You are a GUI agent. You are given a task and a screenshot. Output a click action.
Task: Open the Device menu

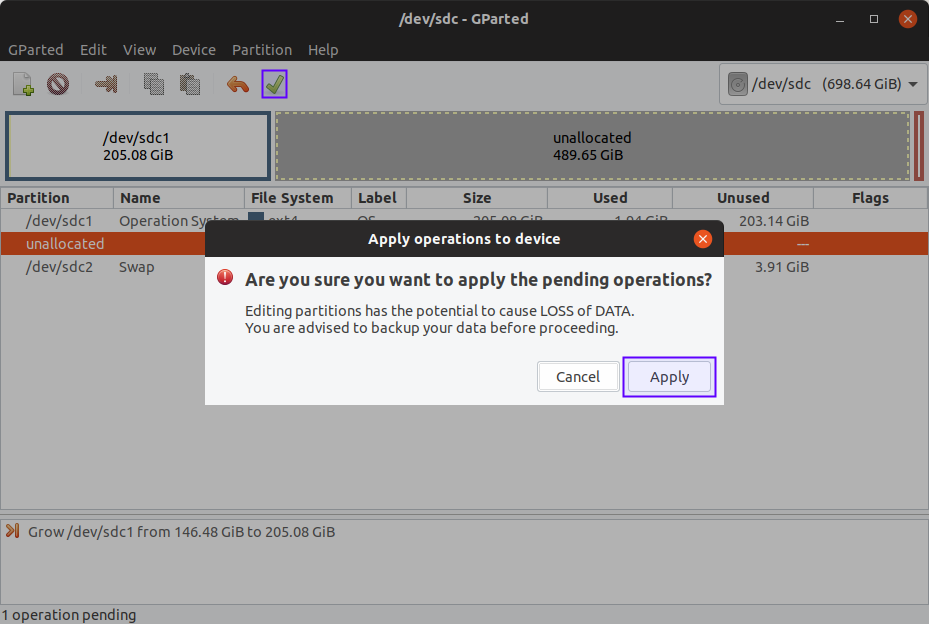click(x=194, y=50)
